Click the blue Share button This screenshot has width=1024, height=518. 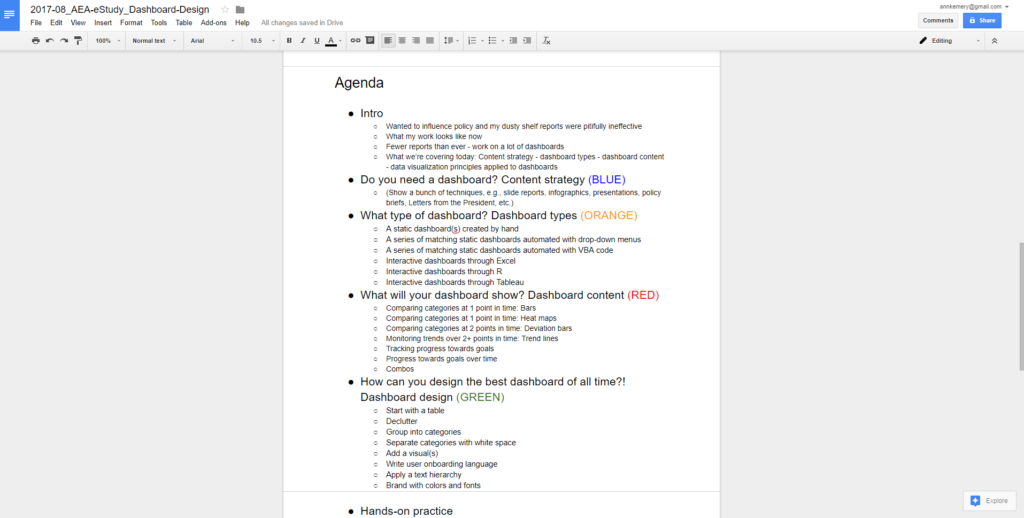(982, 20)
